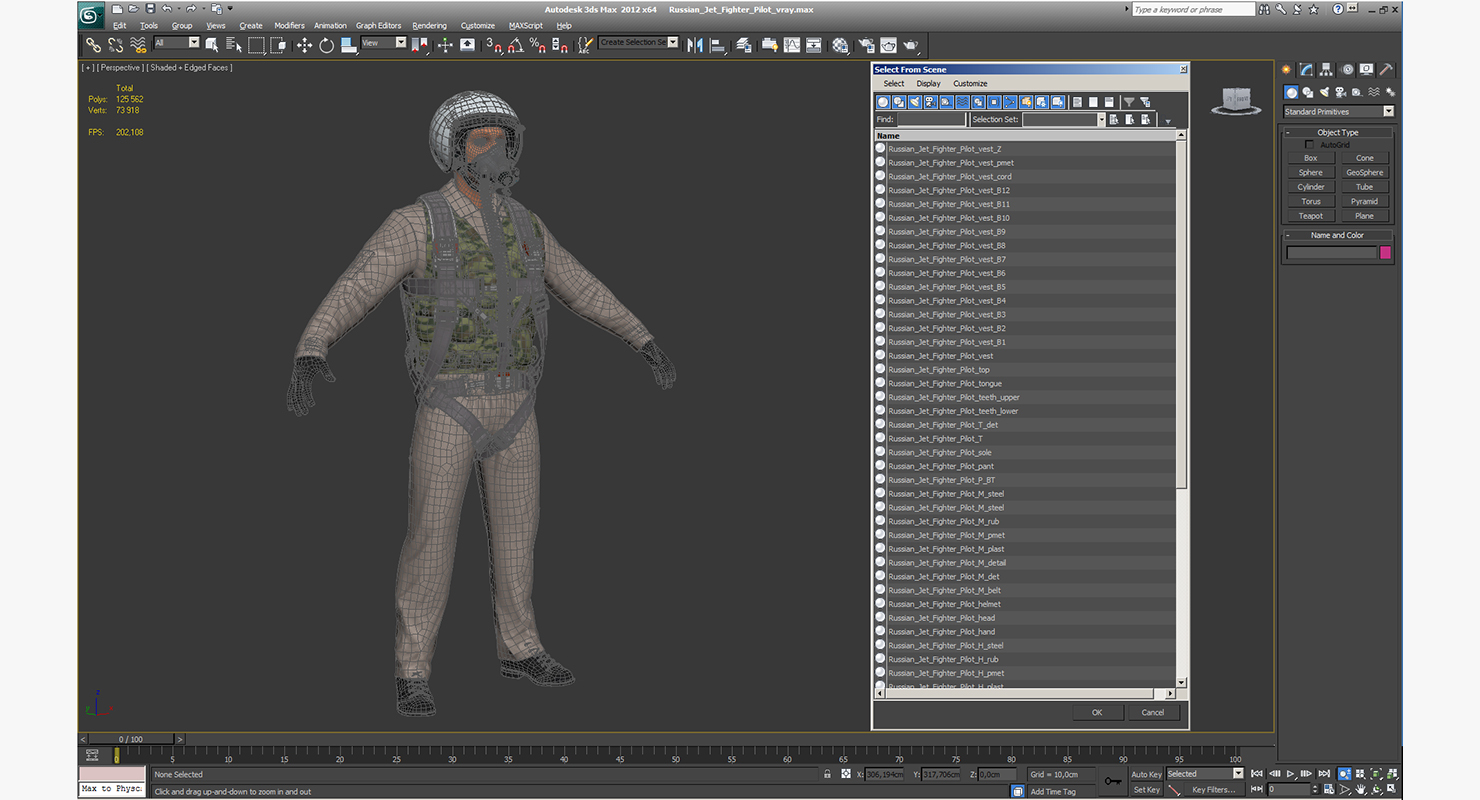Click the search keyword or phrase field

point(1193,9)
